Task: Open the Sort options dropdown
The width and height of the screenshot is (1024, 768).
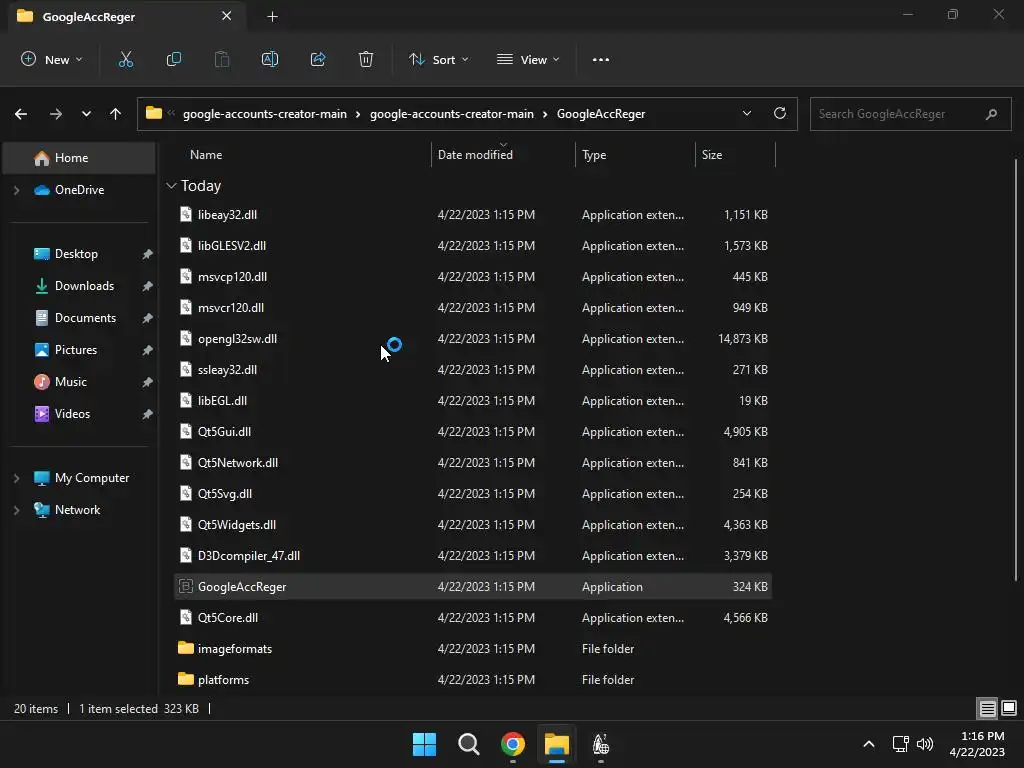Action: 438,59
